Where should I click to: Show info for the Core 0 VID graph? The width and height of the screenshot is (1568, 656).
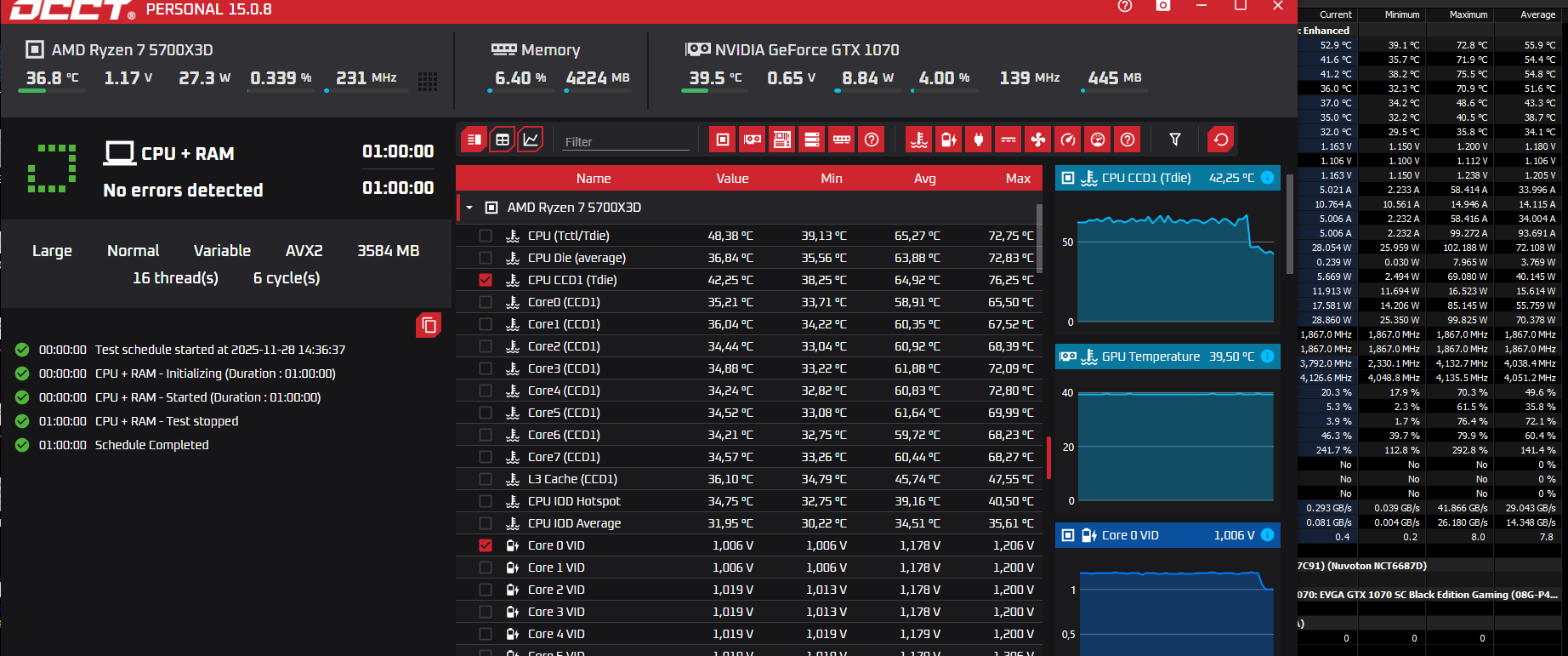1267,535
